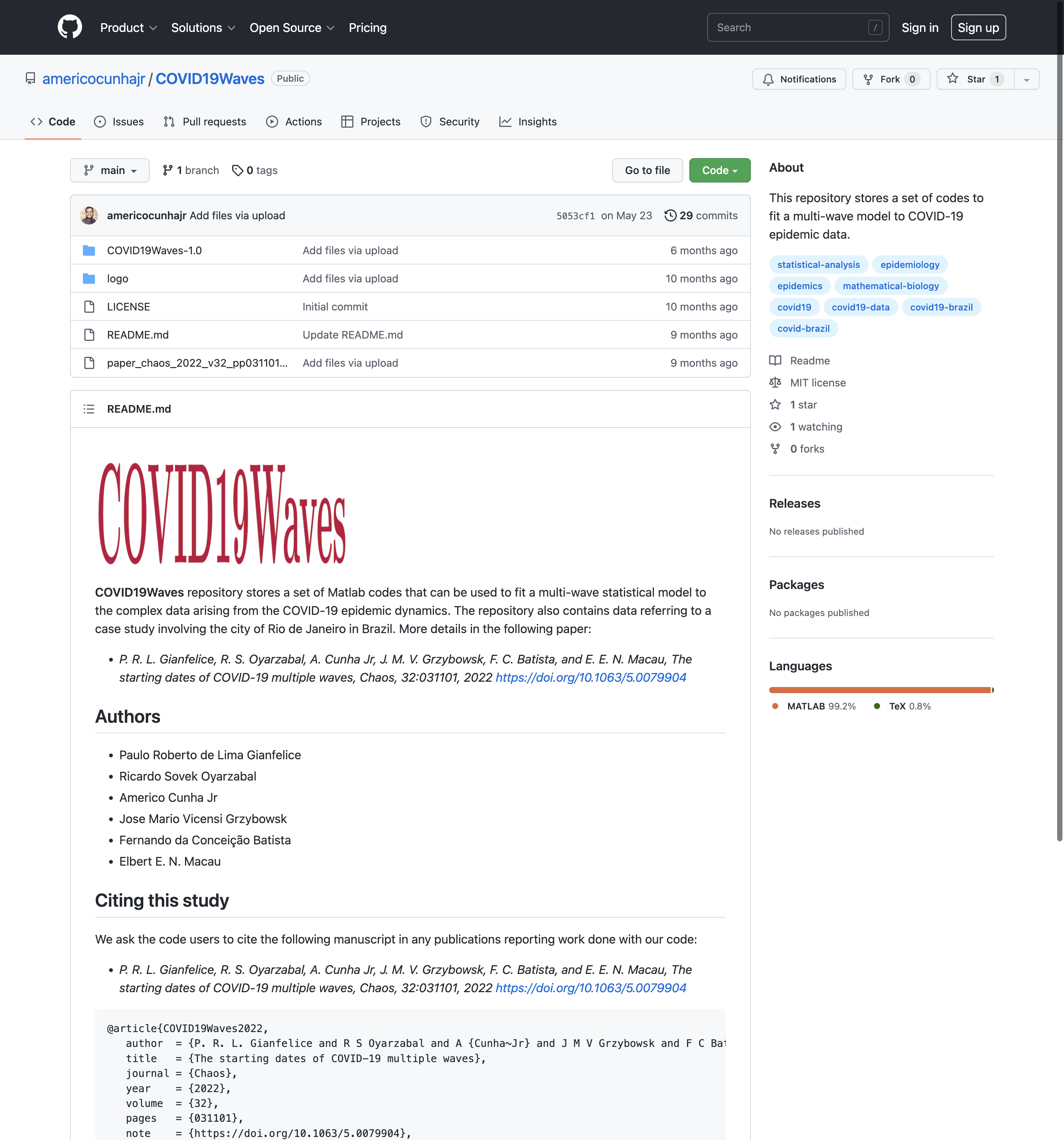Click the LICENSE file icon

[x=89, y=307]
